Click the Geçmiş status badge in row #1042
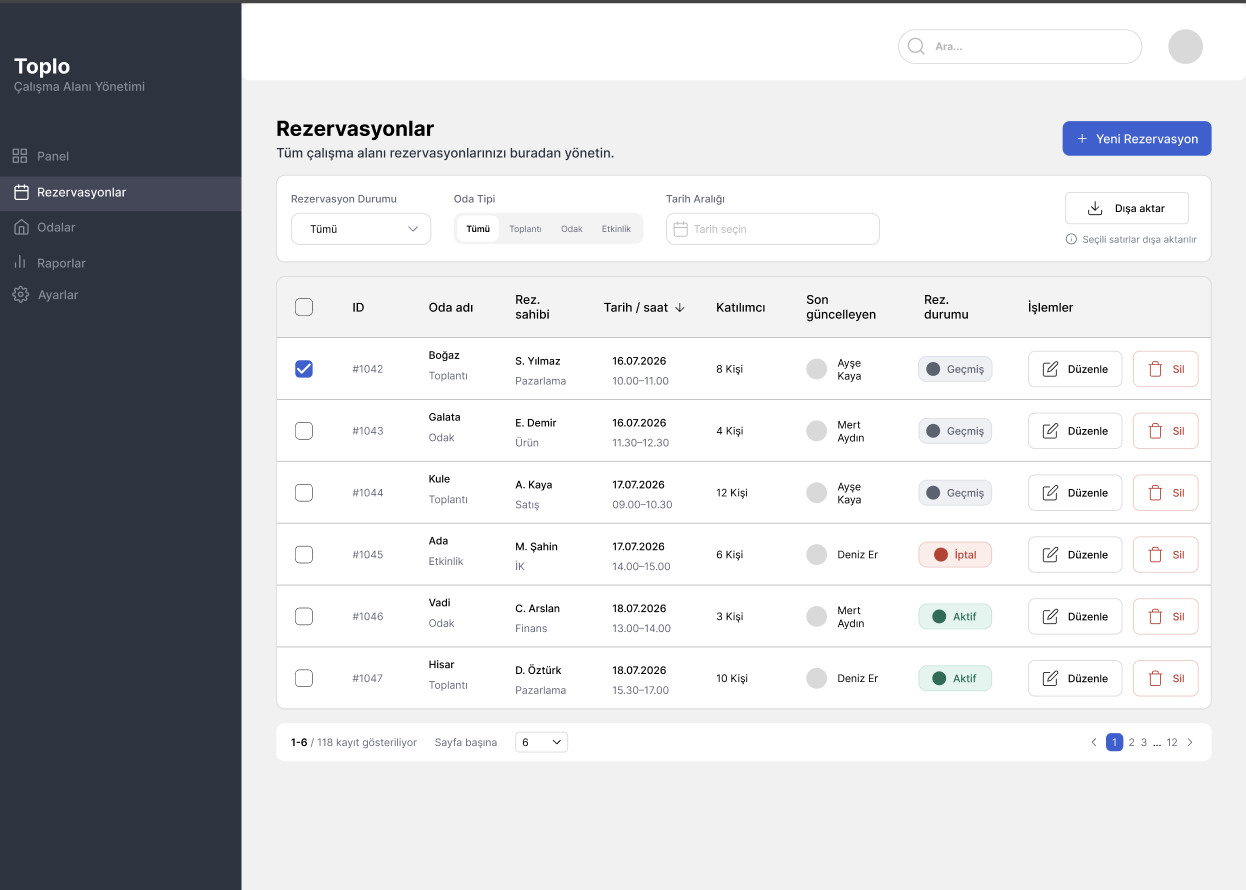Viewport: 1246px width, 890px height. pos(955,369)
